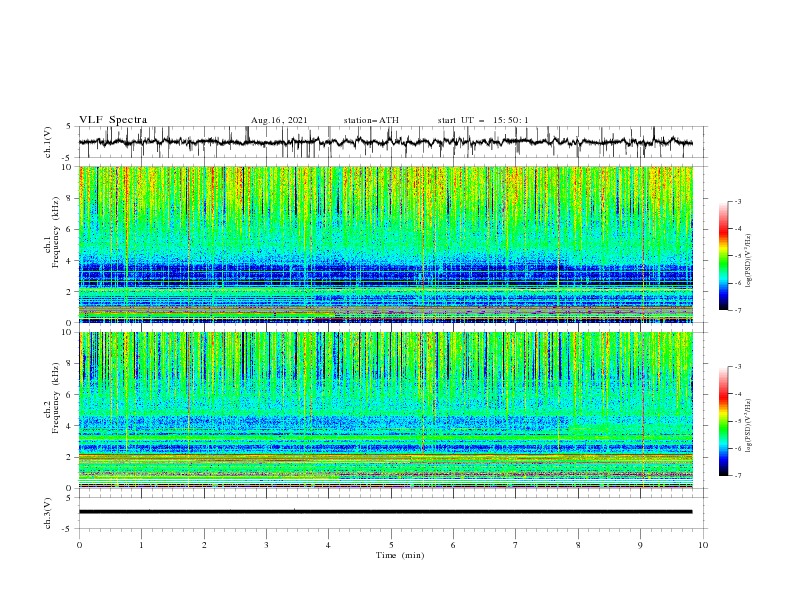Click the time axis tick label "9"
This screenshot has height=612, width=792.
coord(640,545)
